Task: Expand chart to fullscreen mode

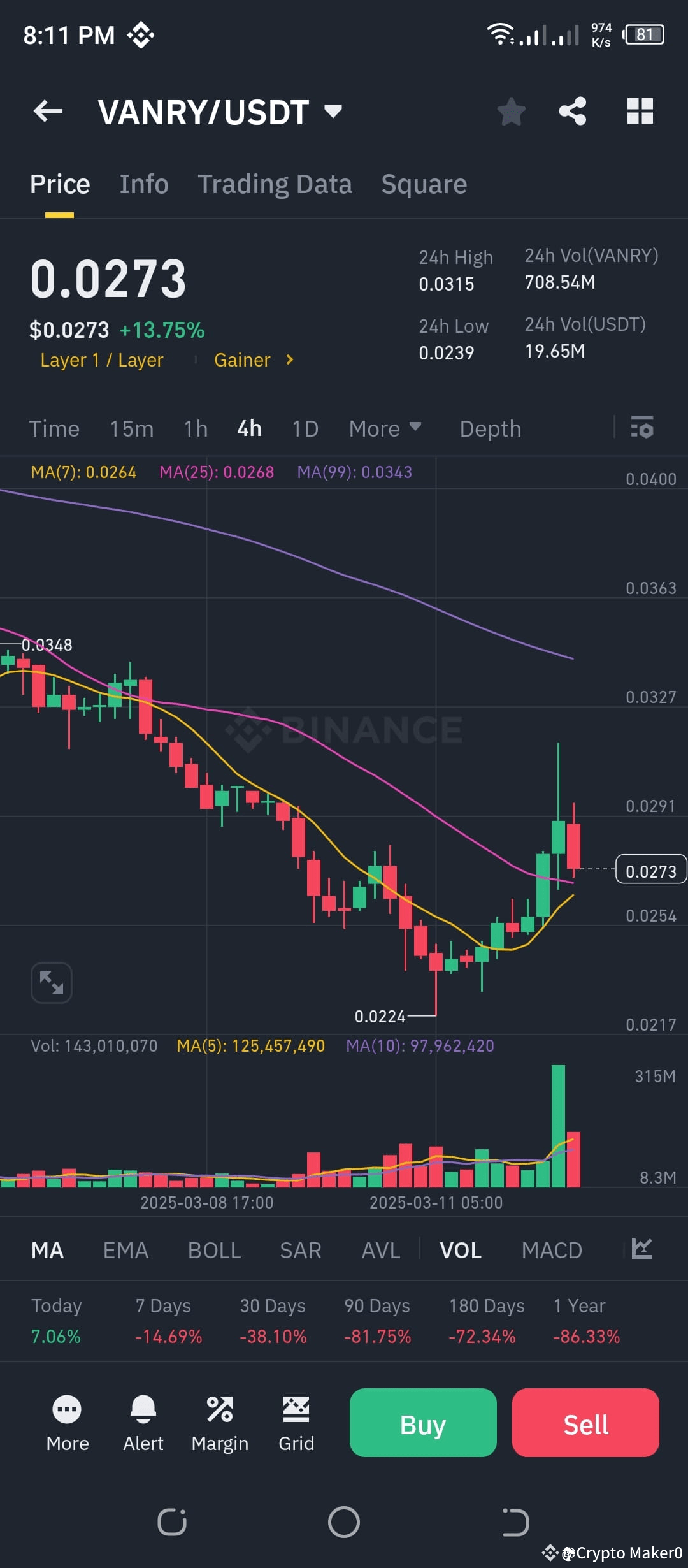Action: pos(51,982)
